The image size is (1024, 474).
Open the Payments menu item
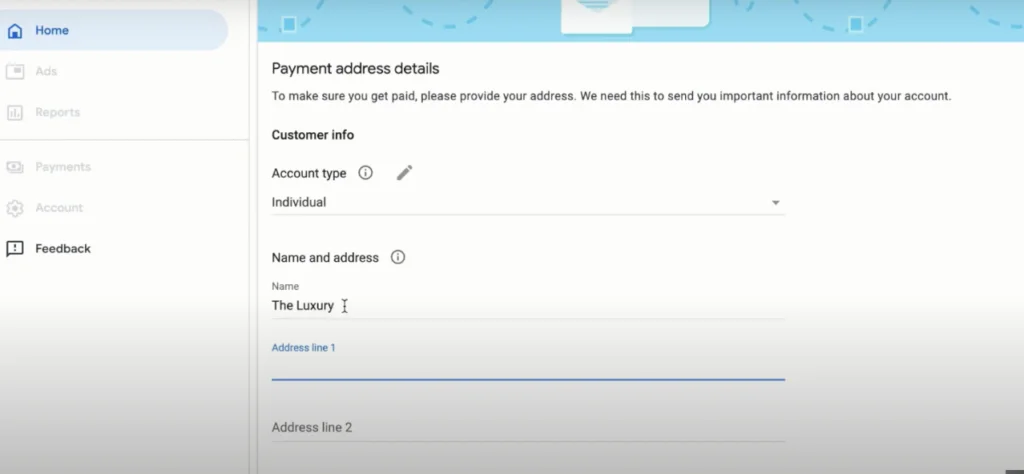[x=114, y=167]
